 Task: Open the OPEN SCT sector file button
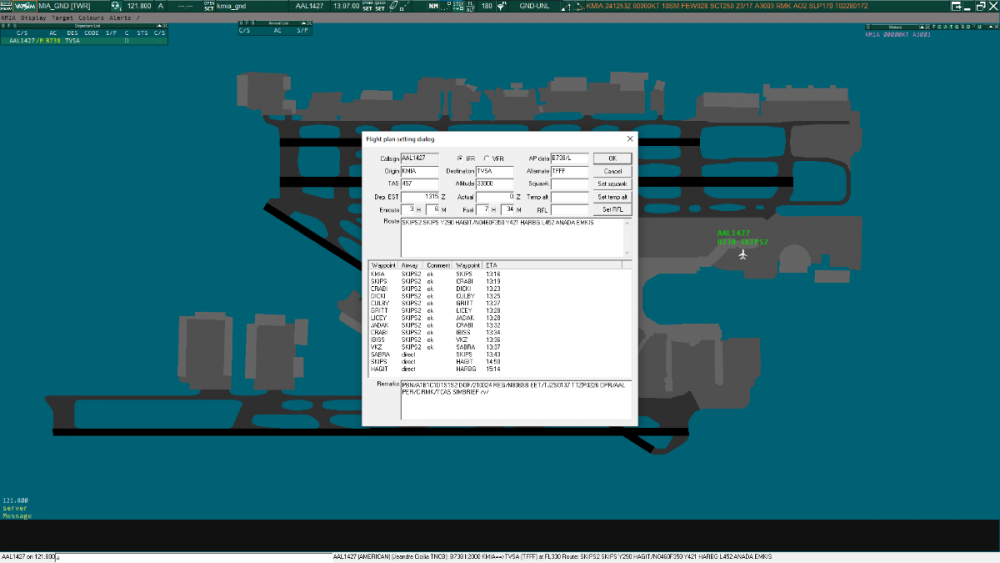(x=209, y=6)
